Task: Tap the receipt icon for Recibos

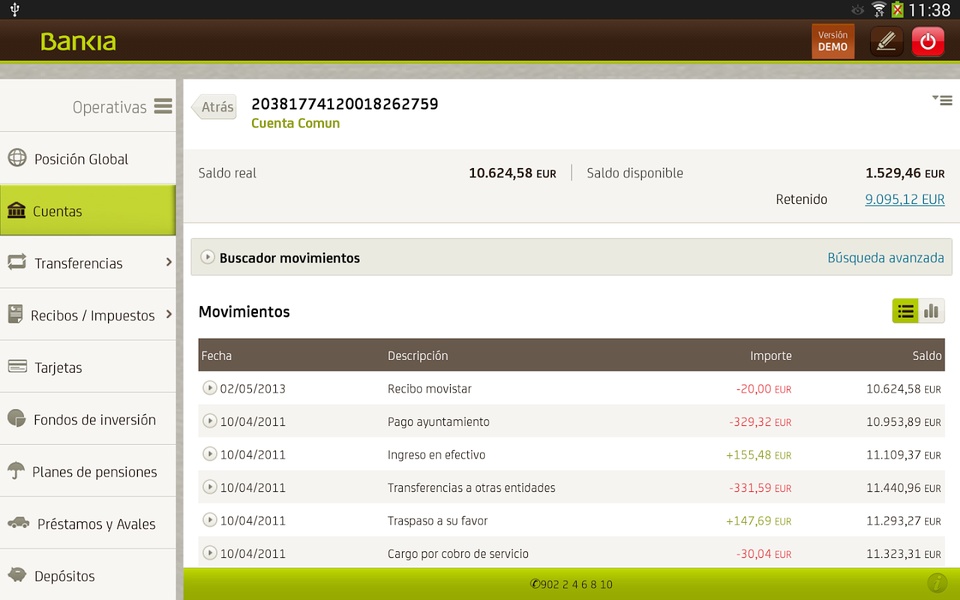Action: (15, 313)
